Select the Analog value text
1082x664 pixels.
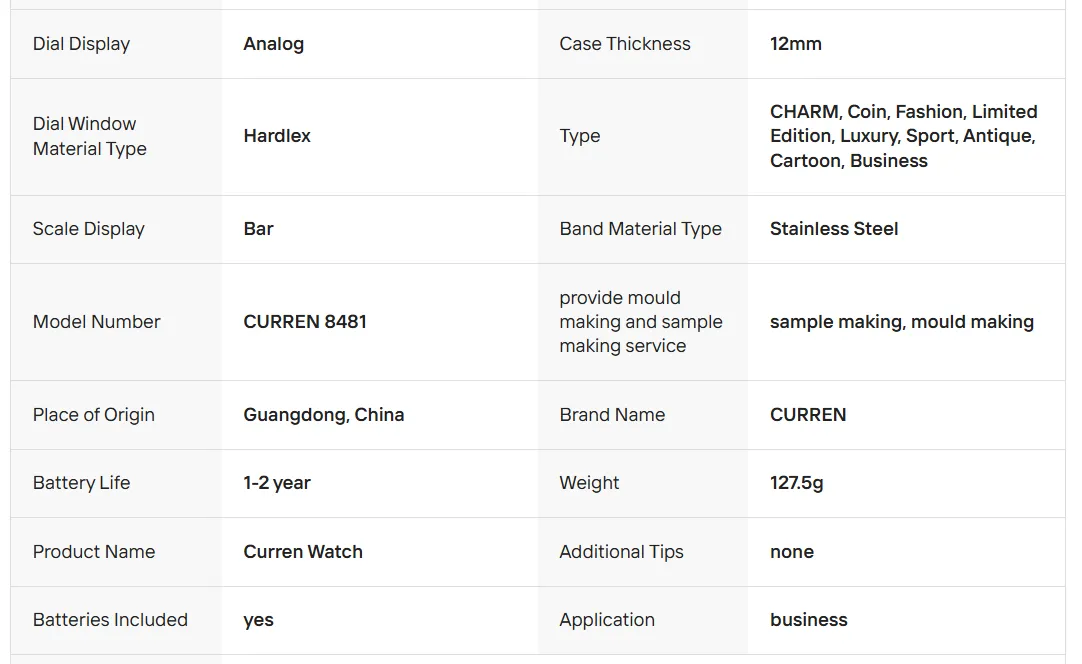click(273, 44)
